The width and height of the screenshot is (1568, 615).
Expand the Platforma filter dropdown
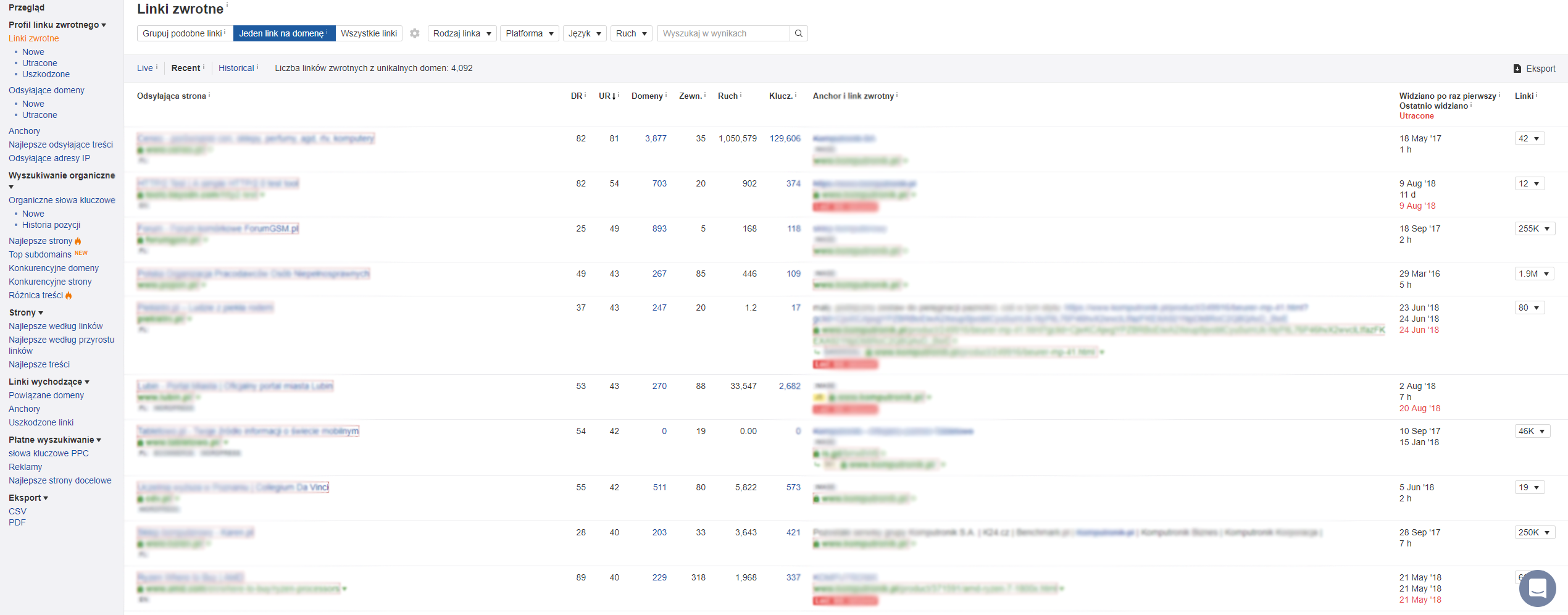pyautogui.click(x=529, y=33)
